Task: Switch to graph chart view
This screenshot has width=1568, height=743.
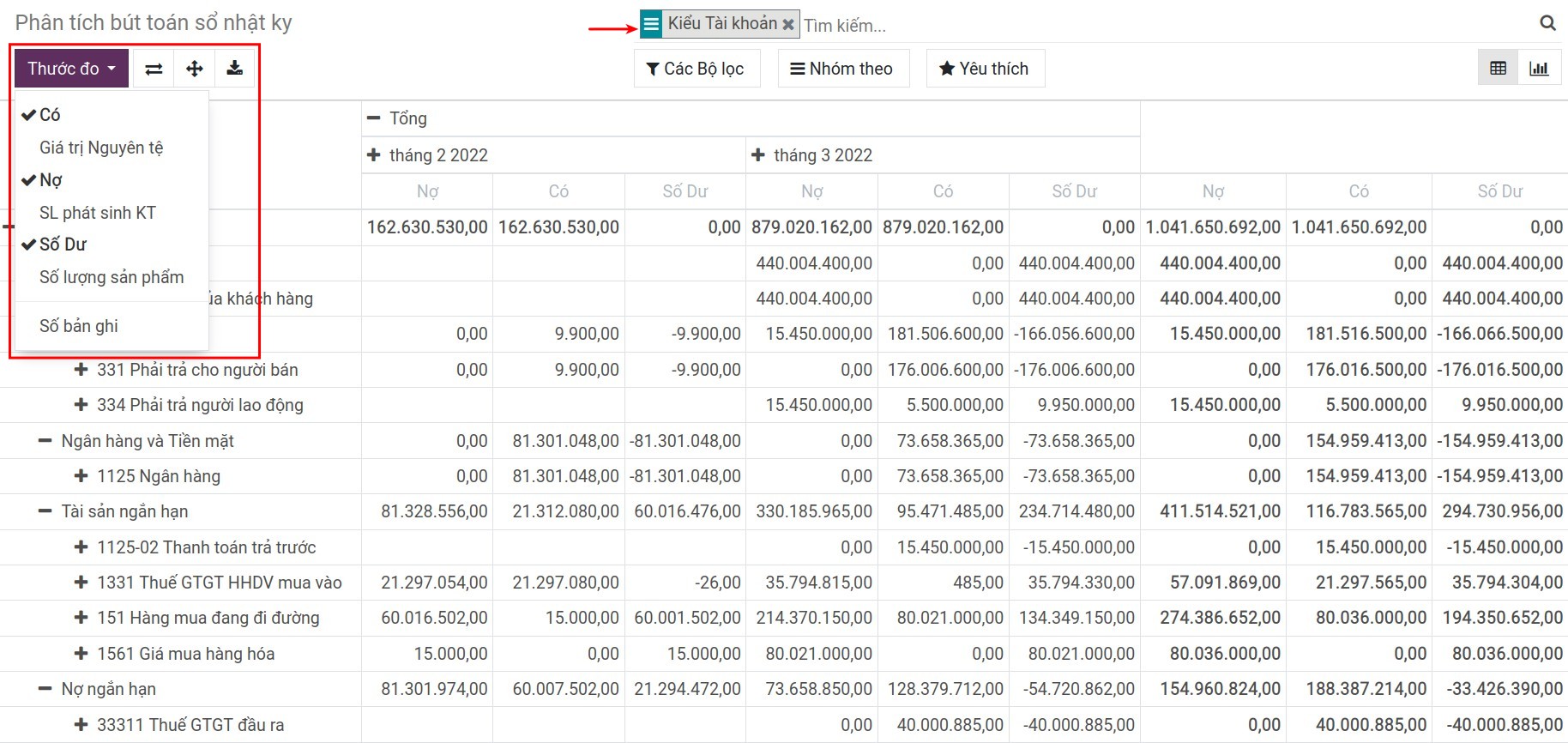Action: (x=1539, y=69)
